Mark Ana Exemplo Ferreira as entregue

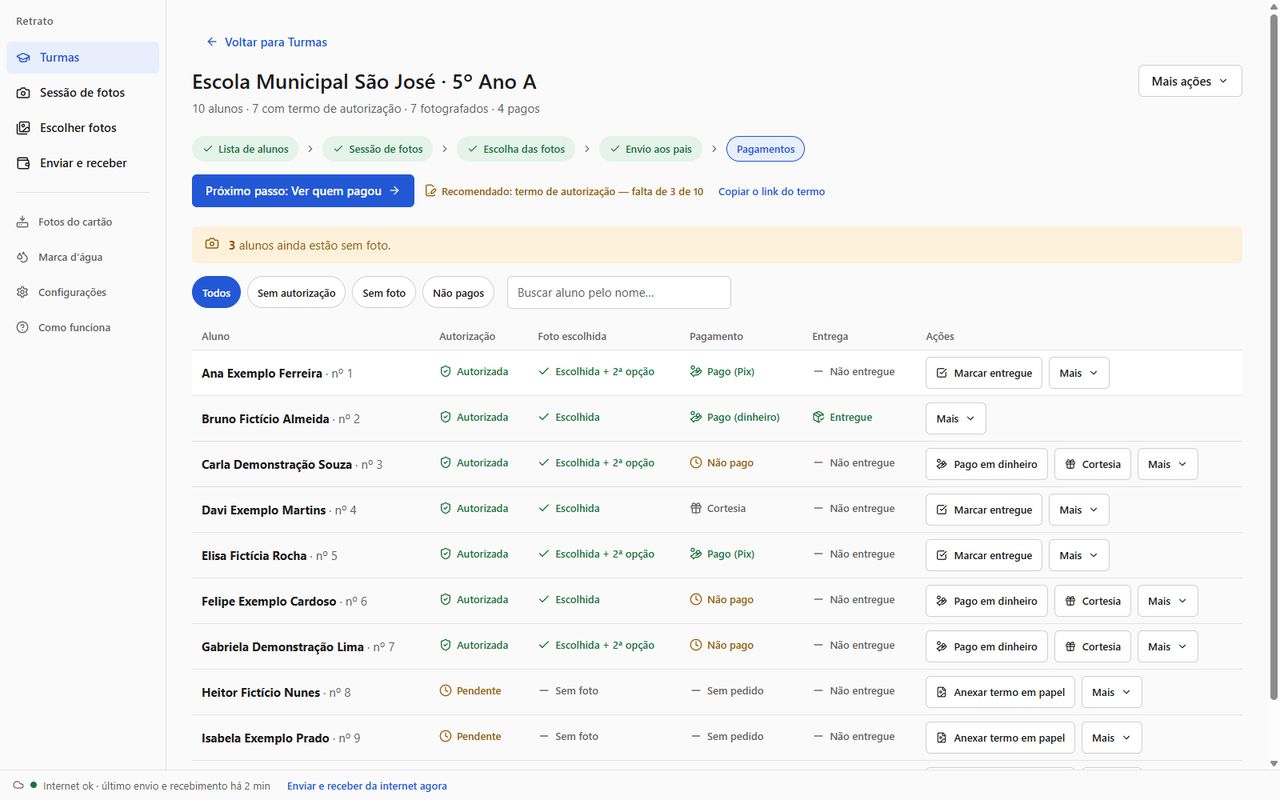coord(984,373)
